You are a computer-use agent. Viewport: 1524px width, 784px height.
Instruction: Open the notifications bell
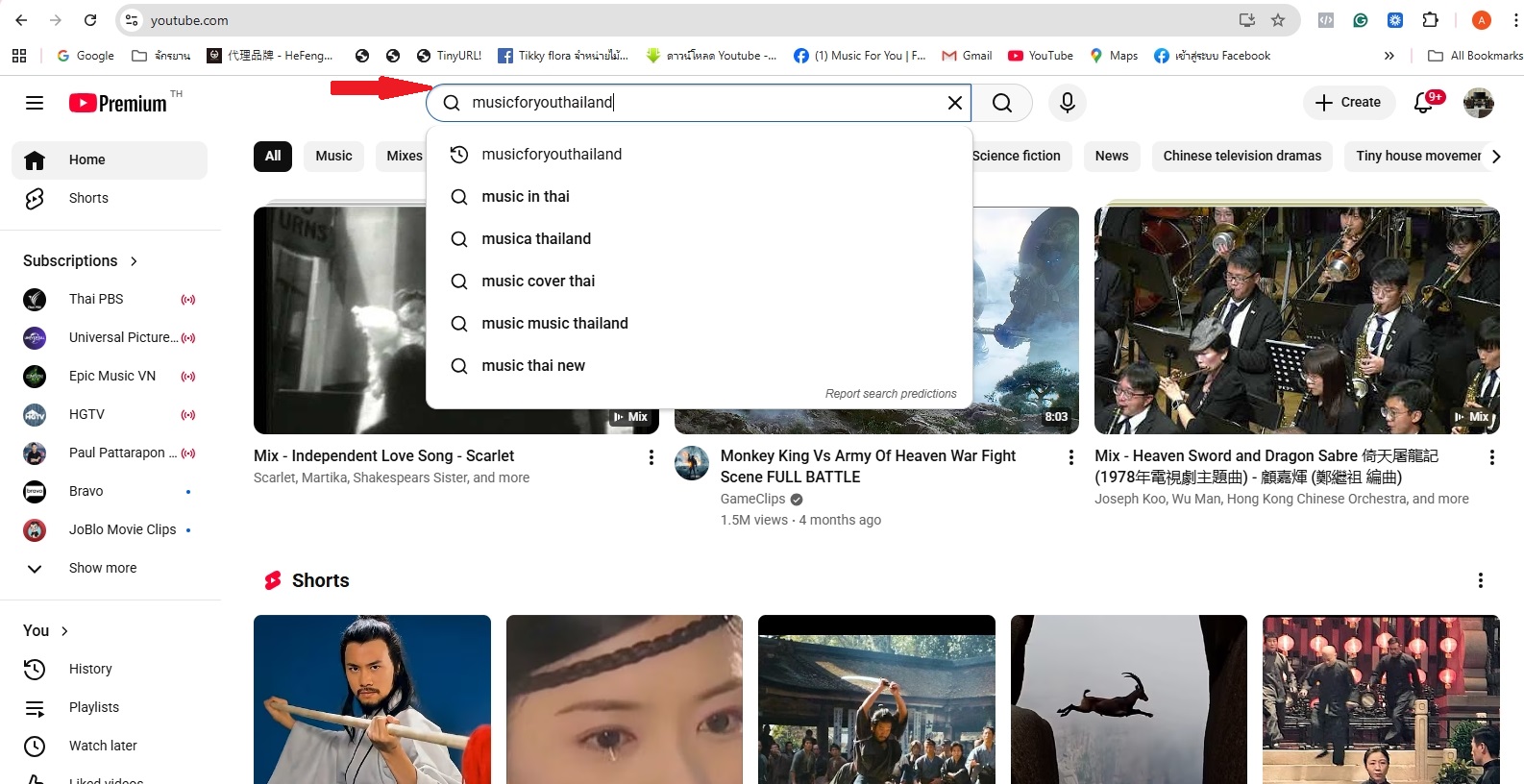tap(1423, 103)
